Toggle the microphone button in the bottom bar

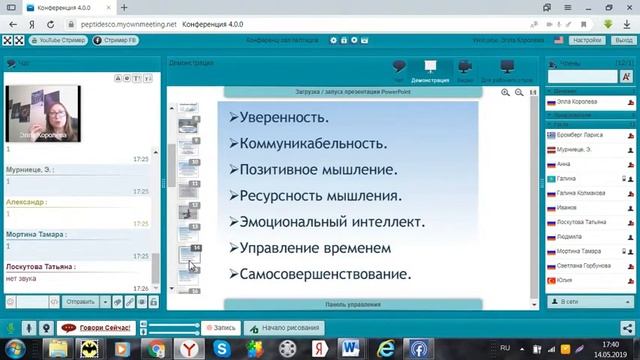click(29, 328)
